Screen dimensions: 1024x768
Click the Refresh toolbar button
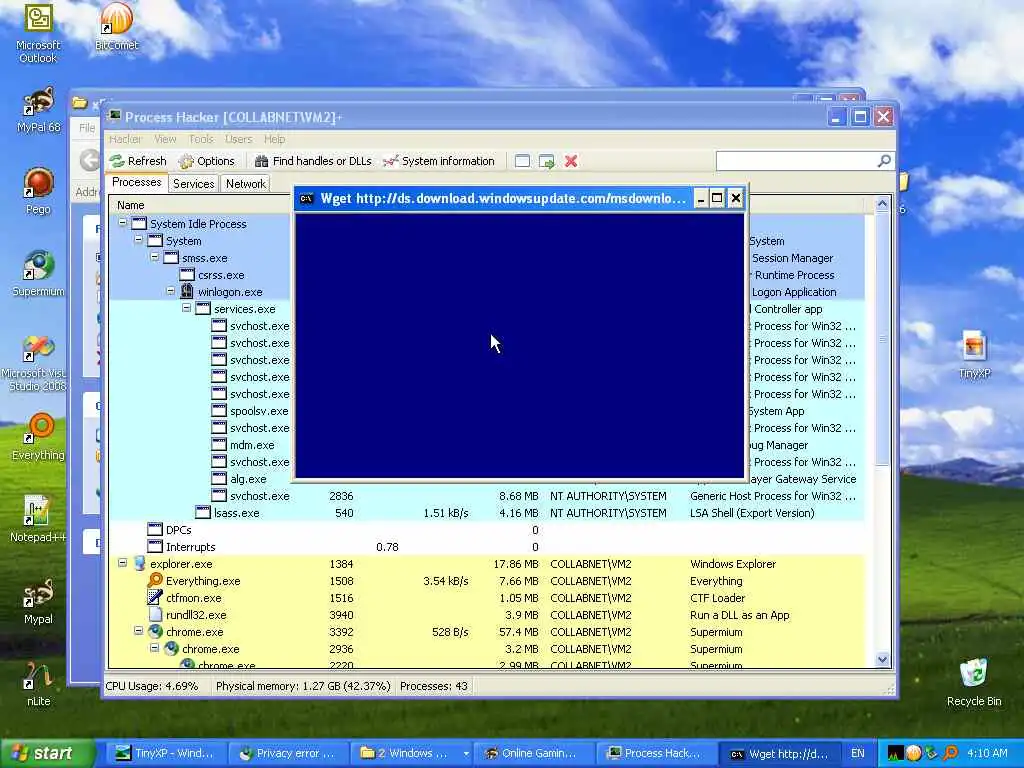pos(138,161)
